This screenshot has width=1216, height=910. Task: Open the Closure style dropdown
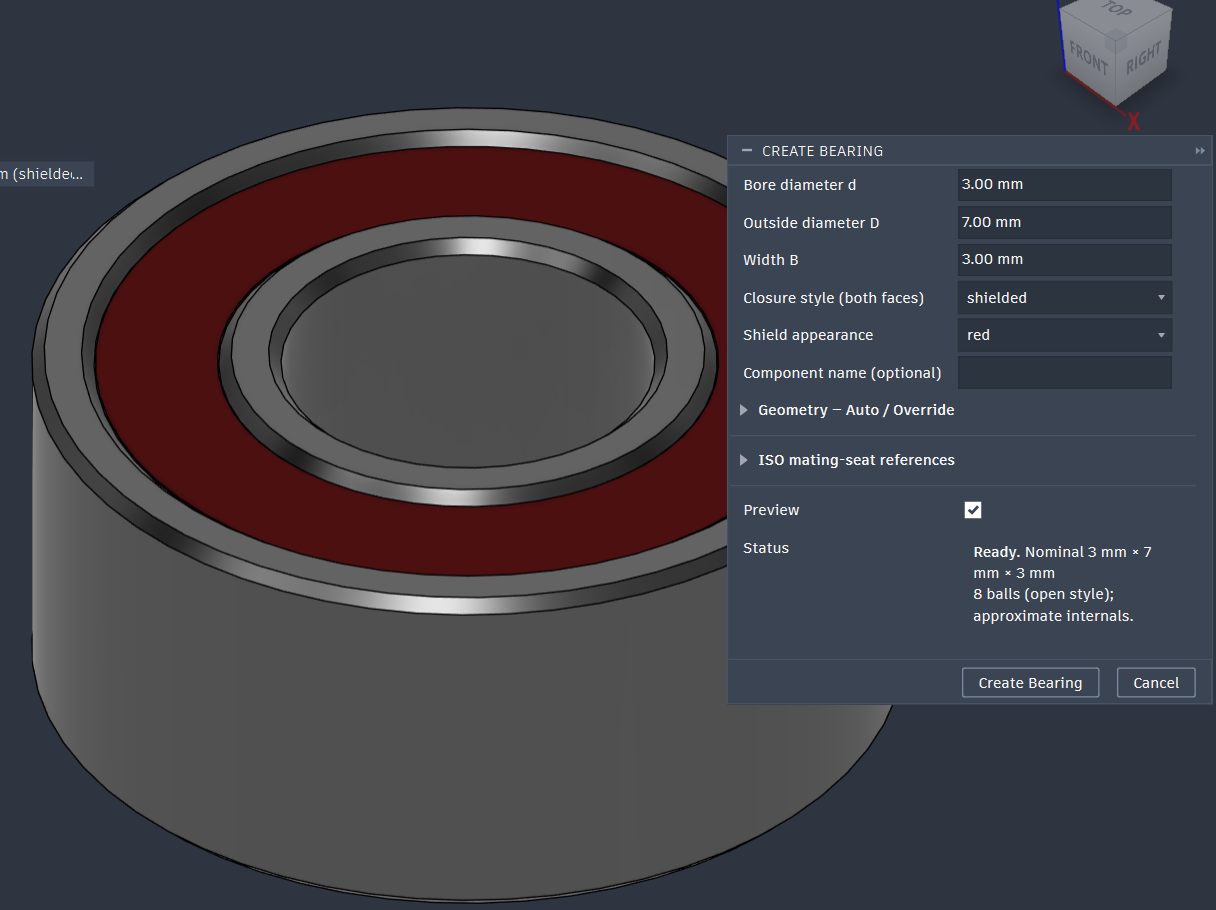tap(1065, 298)
